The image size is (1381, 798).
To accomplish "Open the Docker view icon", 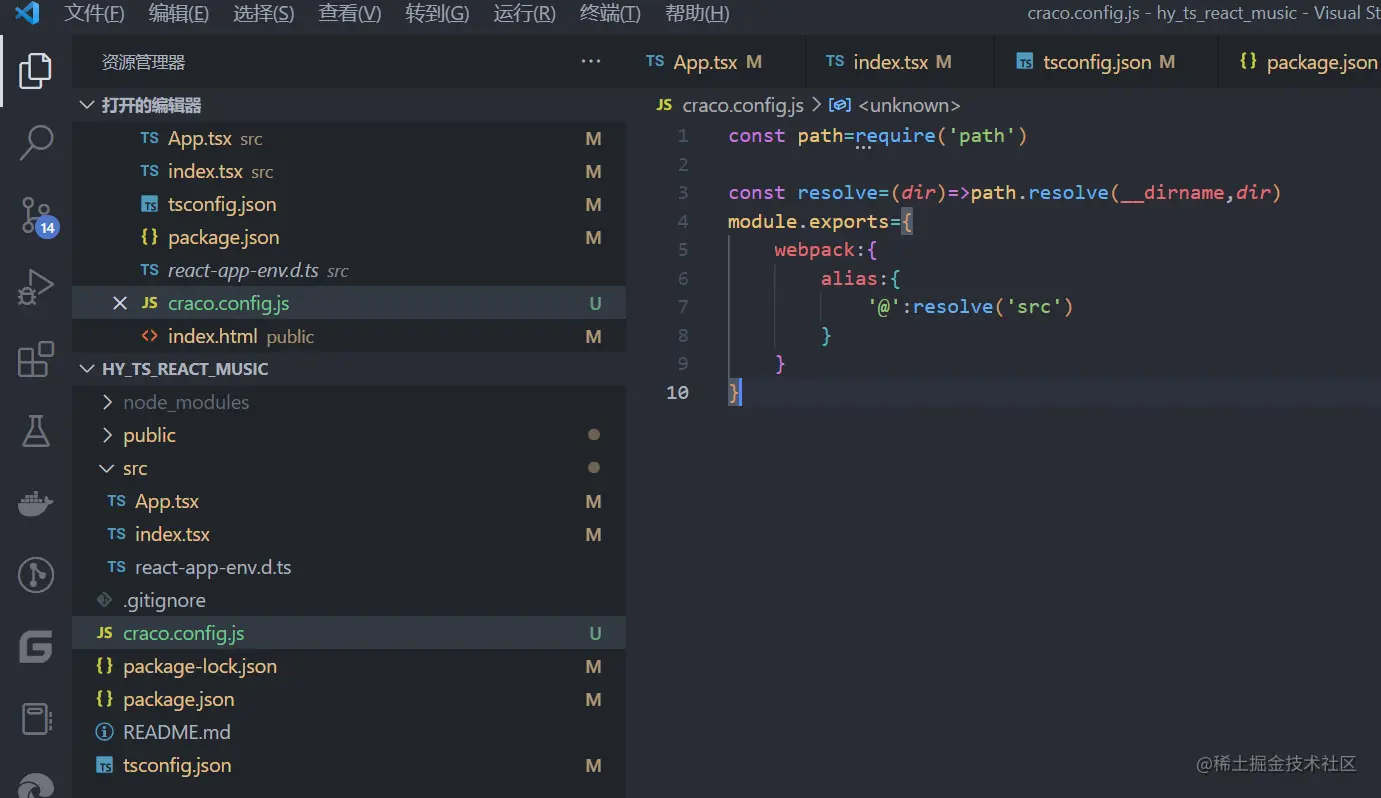I will 36,503.
